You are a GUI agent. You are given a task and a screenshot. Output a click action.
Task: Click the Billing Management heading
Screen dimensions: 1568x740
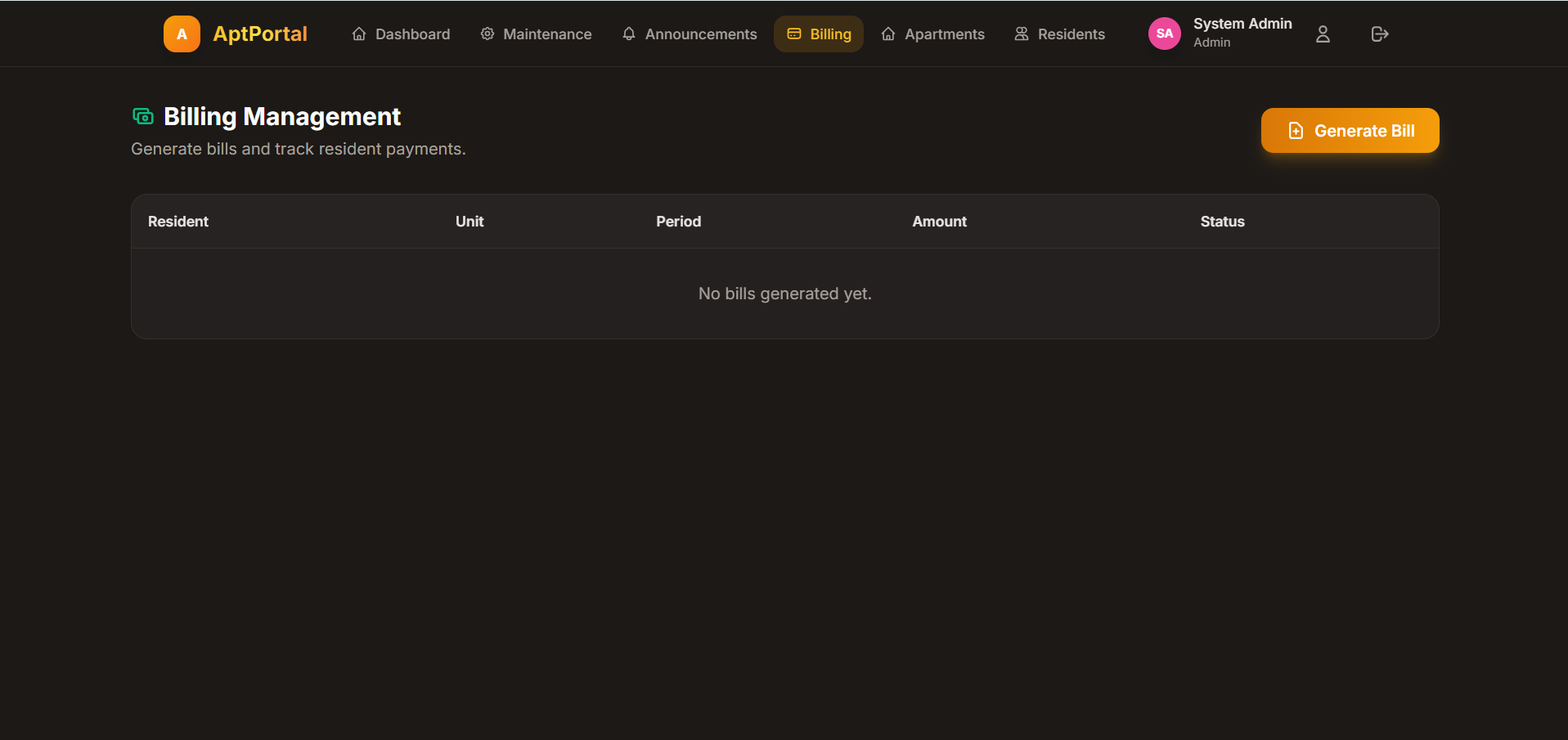(x=282, y=116)
